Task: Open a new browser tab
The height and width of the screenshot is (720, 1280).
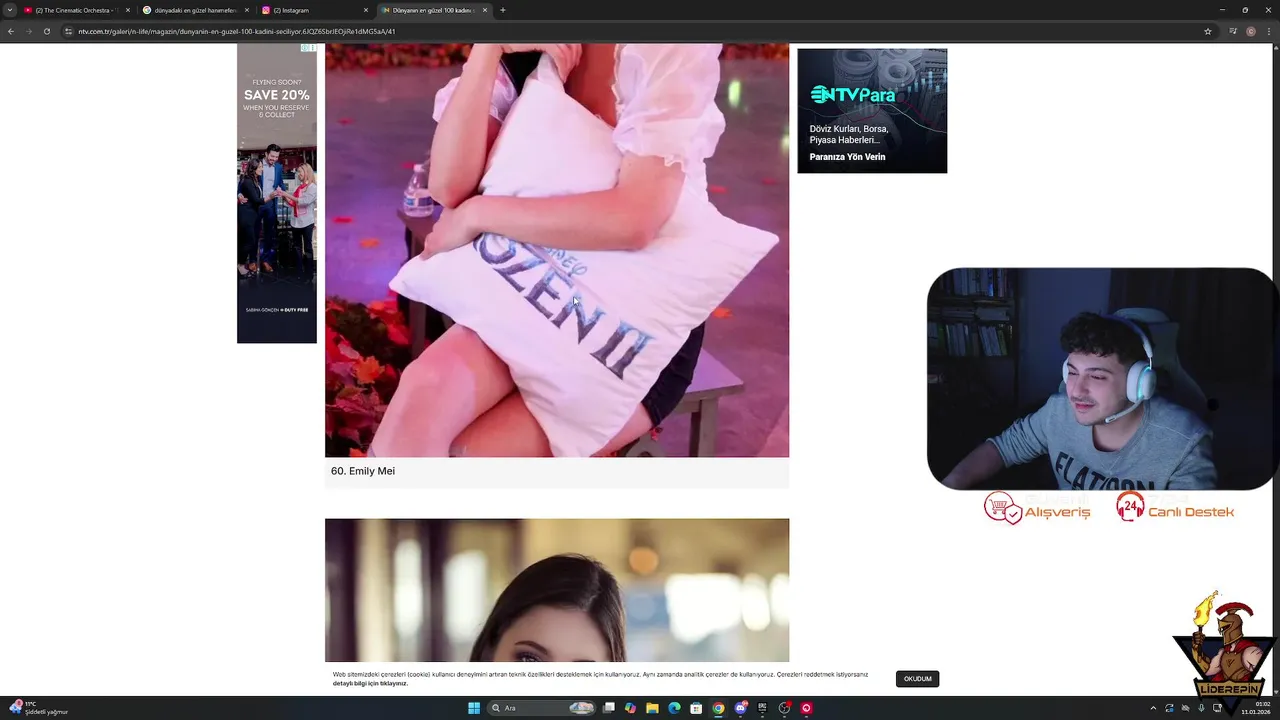Action: tap(503, 10)
